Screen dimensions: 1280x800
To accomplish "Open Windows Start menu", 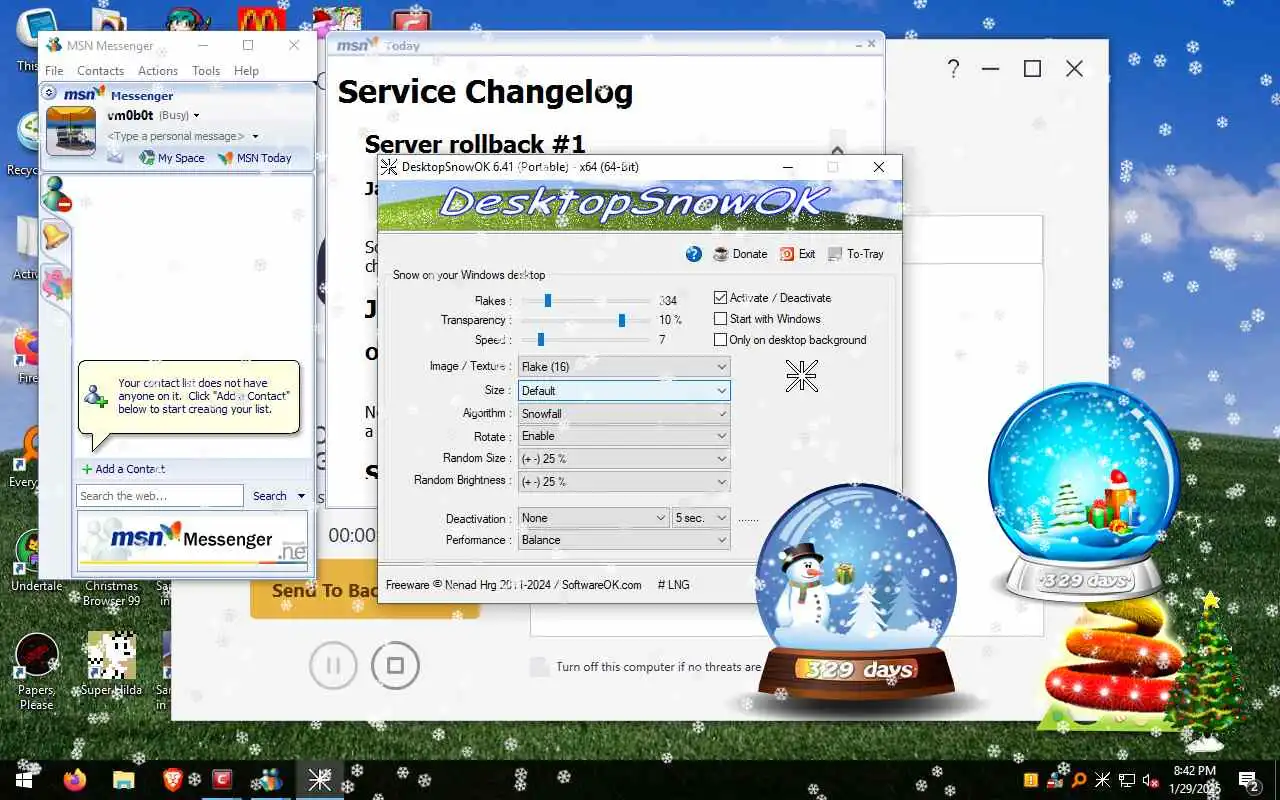I will 24,779.
